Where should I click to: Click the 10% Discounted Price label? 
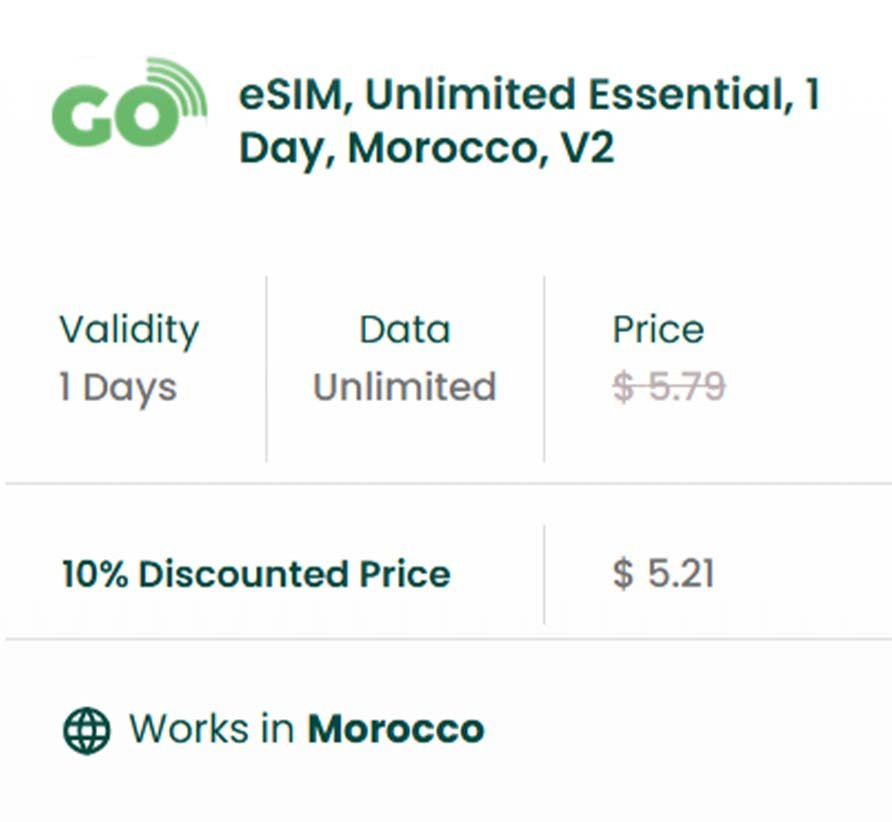[256, 574]
